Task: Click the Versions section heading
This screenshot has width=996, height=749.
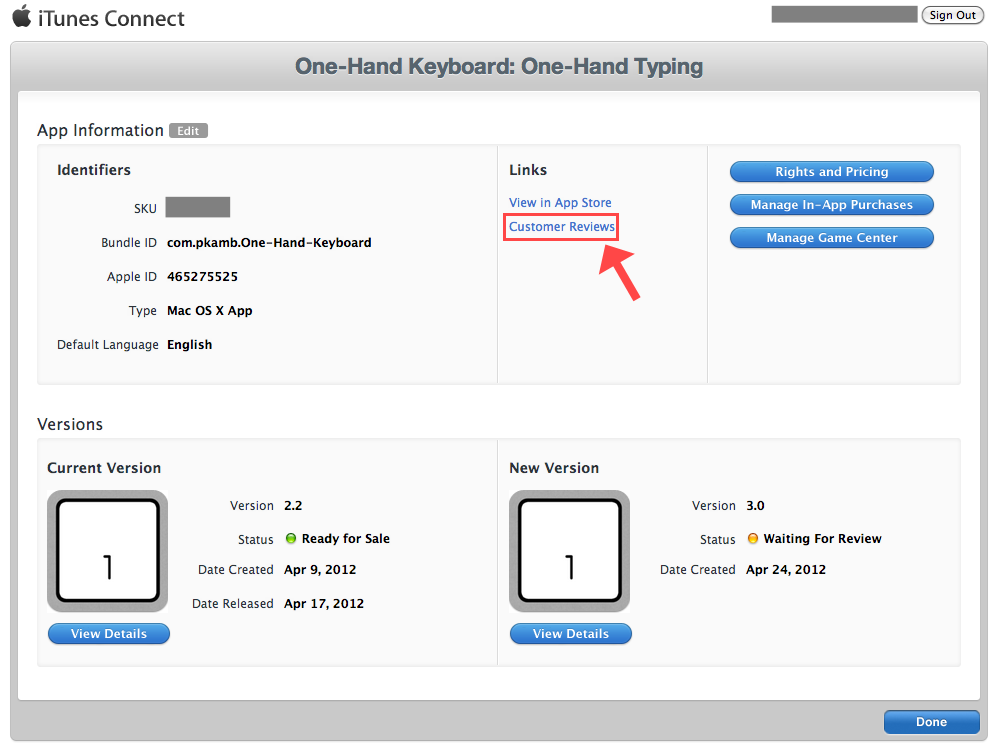Action: (x=70, y=424)
